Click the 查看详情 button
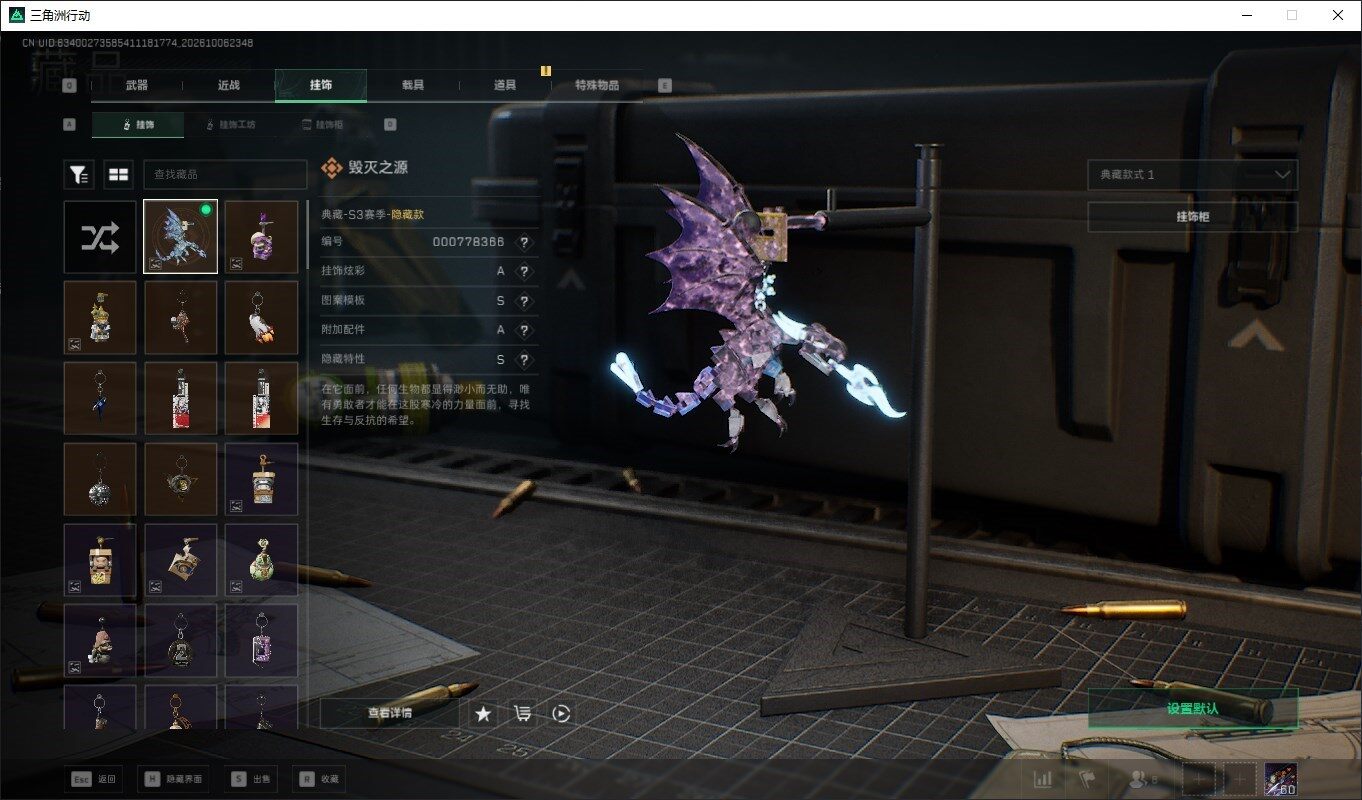 [389, 713]
